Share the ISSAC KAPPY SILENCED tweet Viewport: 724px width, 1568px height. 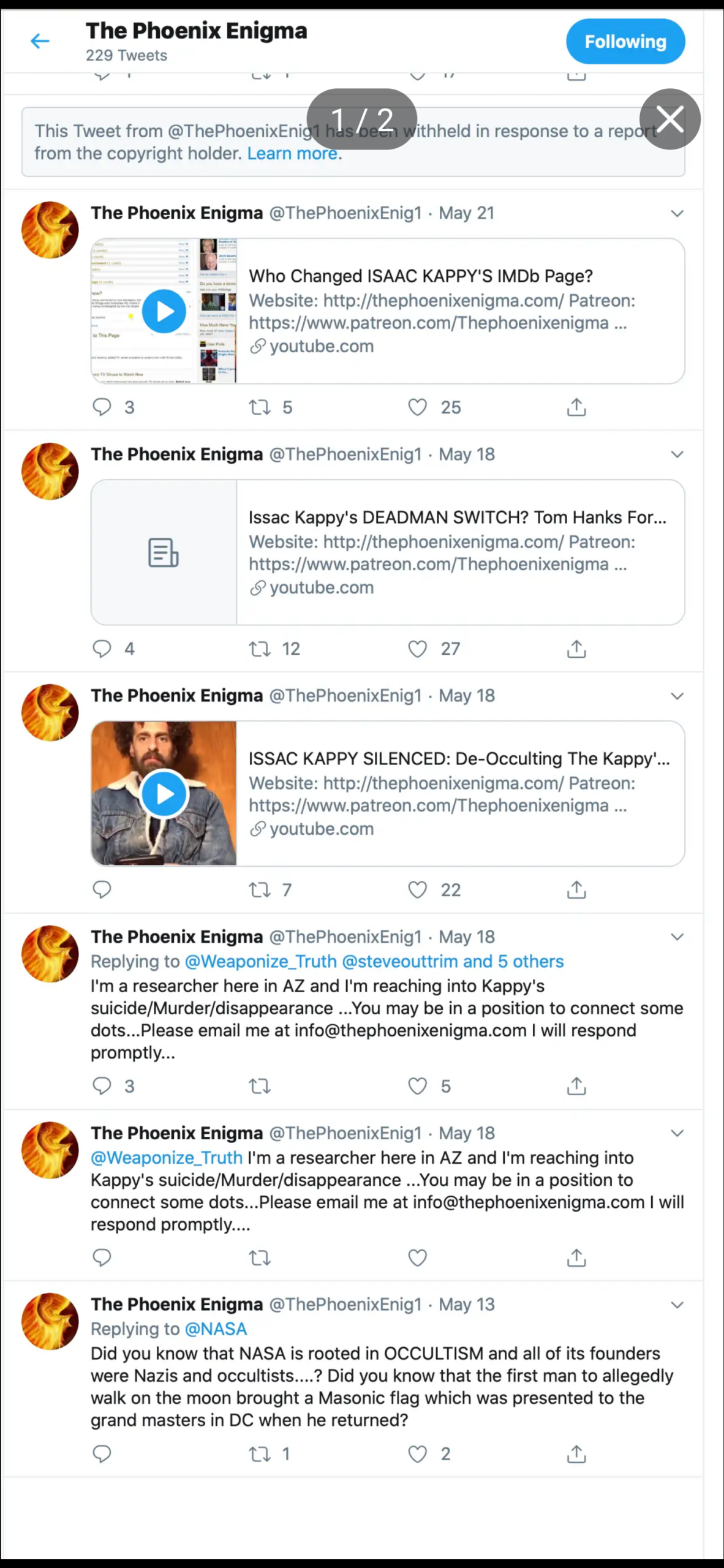pyautogui.click(x=576, y=890)
